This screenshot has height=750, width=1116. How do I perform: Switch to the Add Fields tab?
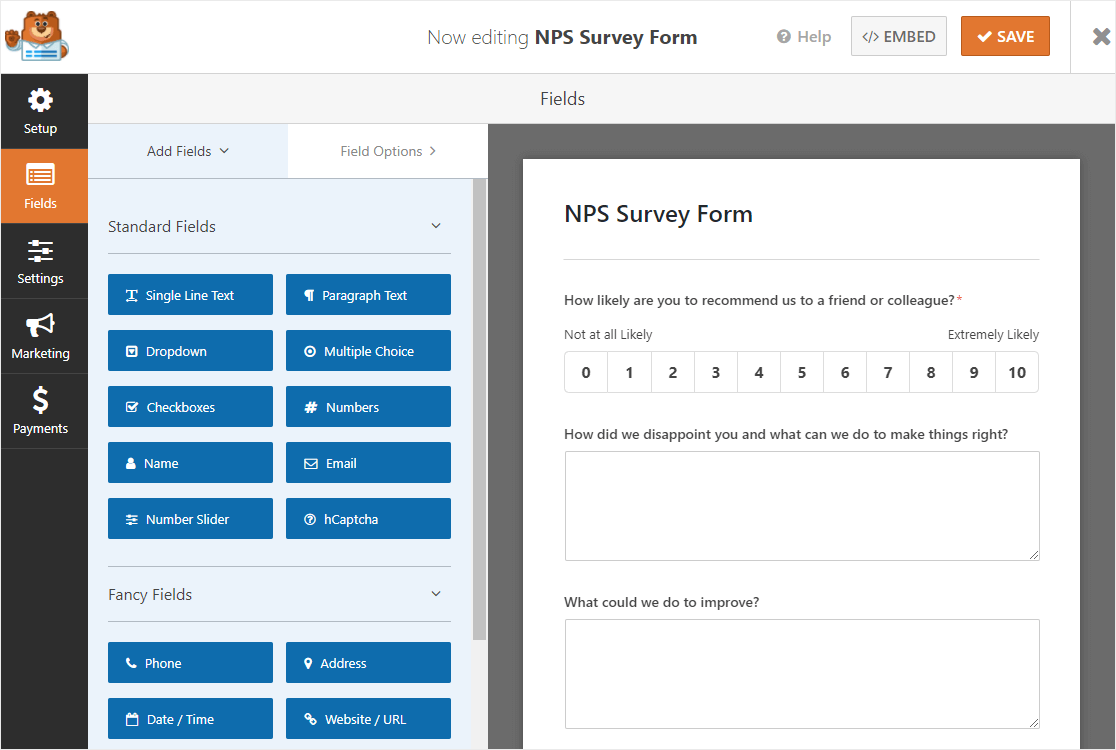[x=188, y=151]
